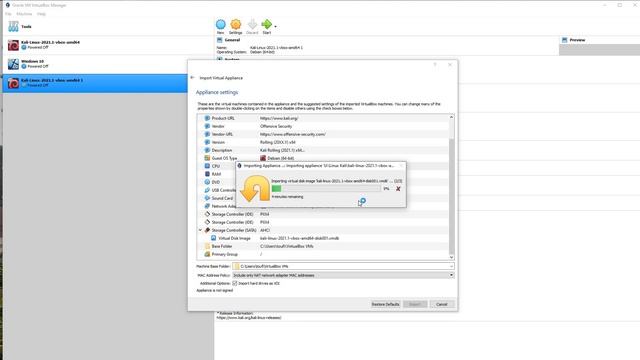The width and height of the screenshot is (640, 360).
Task: Click the https://www.kali.org/ Product-URL value
Action: tap(279, 118)
